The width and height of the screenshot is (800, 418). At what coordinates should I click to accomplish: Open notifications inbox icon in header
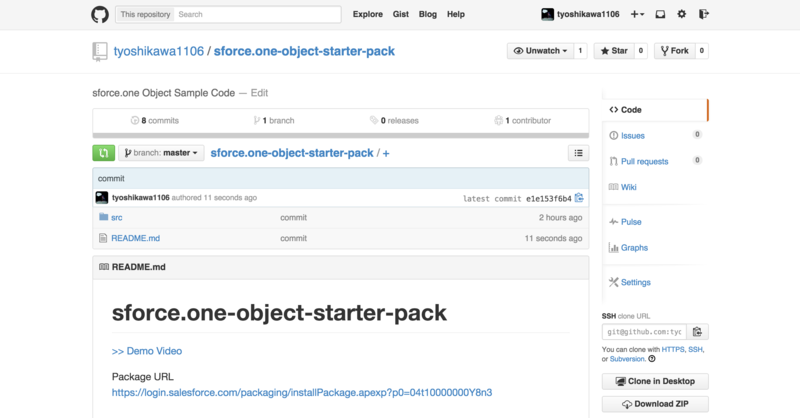click(660, 14)
